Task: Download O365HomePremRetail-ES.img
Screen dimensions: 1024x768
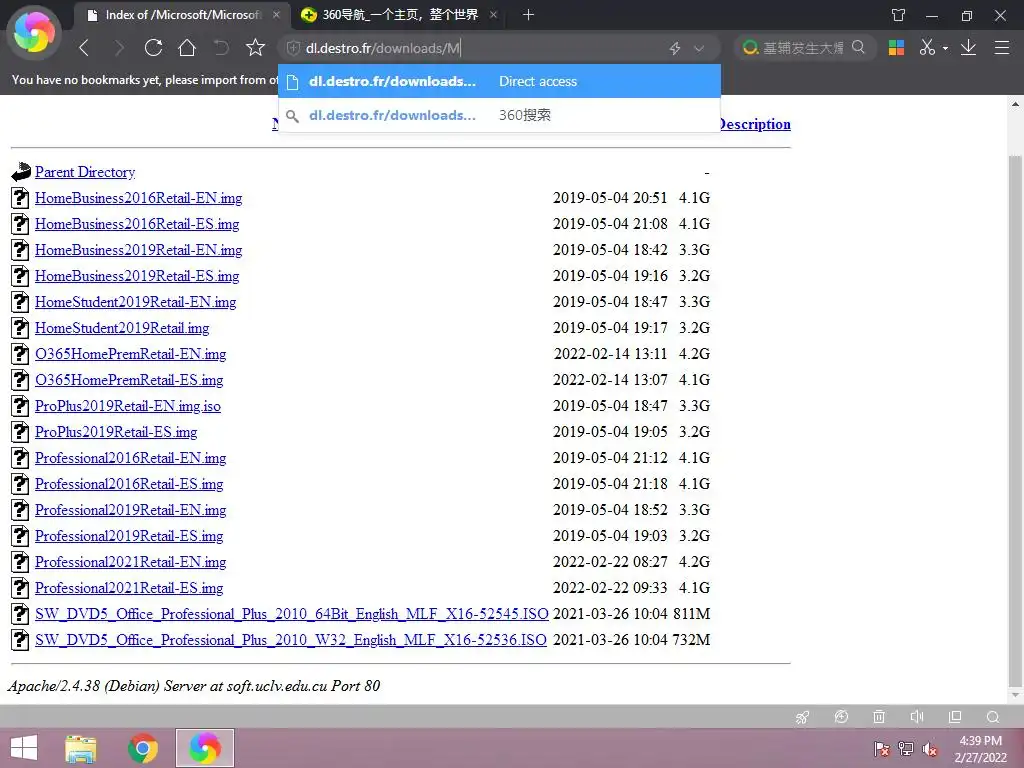Action: 129,380
